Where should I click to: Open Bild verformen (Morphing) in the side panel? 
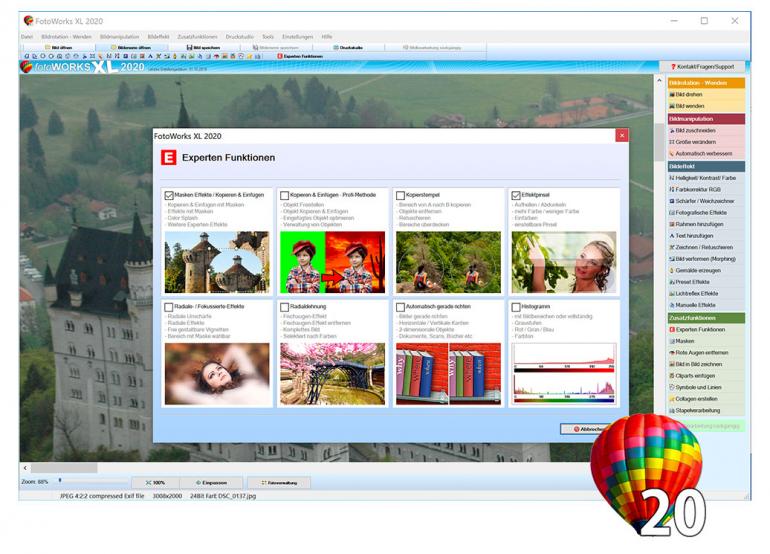coord(706,259)
